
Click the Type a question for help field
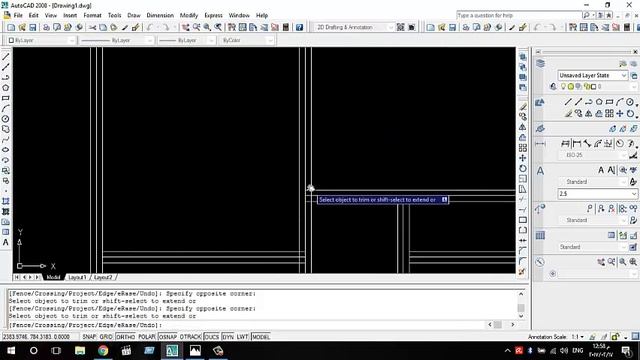click(518, 15)
